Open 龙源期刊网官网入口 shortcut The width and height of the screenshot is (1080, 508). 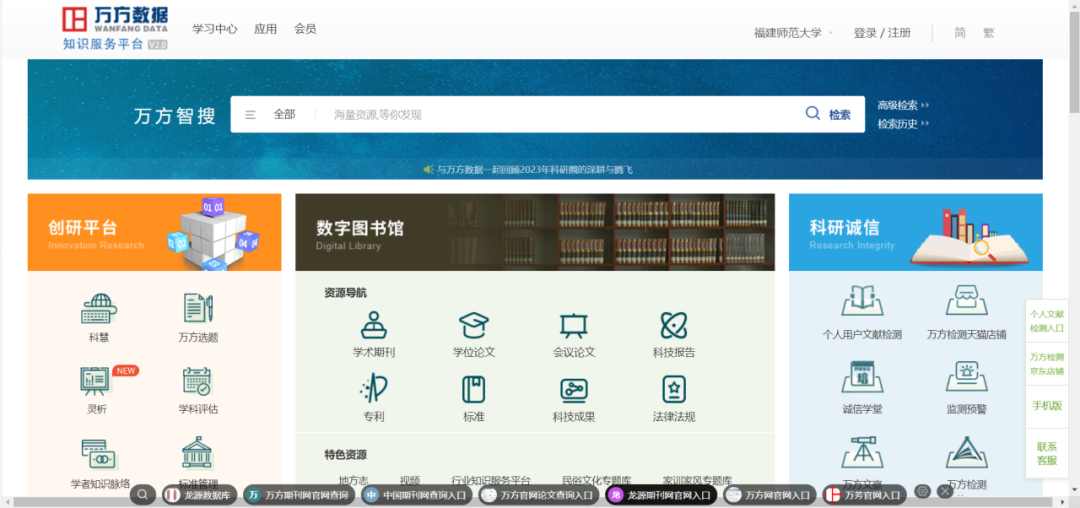click(x=661, y=494)
